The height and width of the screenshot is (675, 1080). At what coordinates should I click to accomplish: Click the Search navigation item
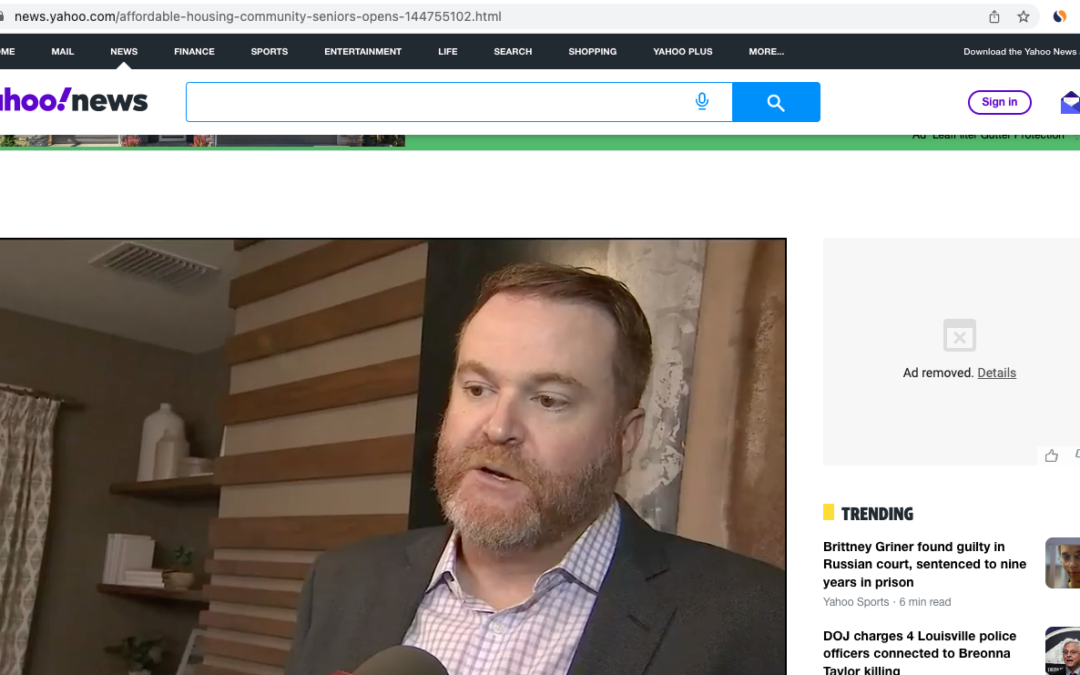513,52
